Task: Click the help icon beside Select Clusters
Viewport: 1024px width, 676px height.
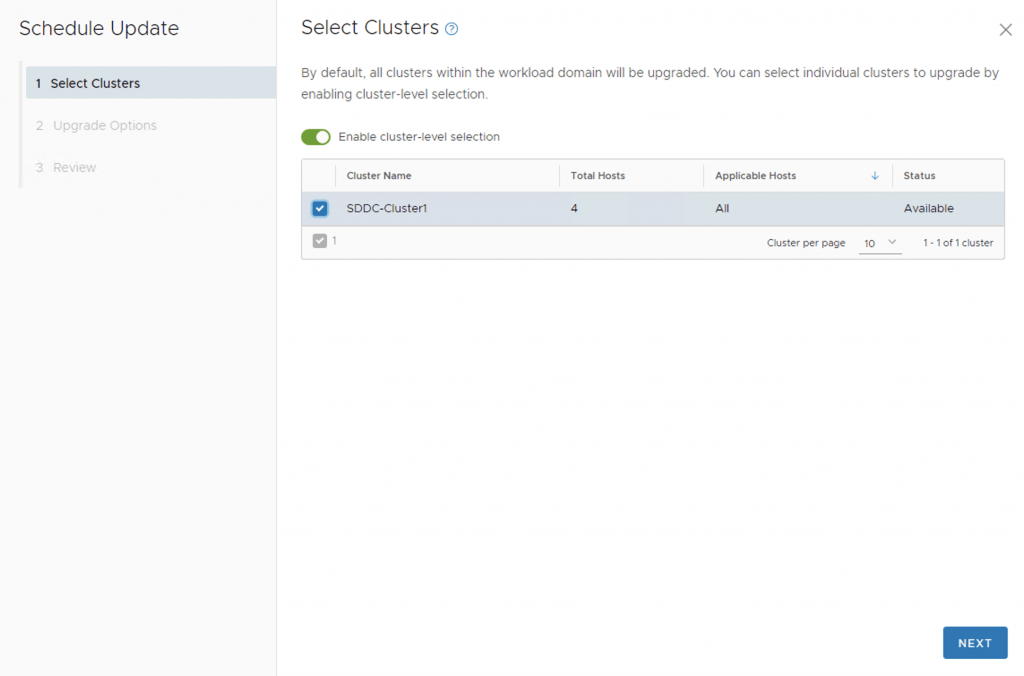Action: (x=452, y=29)
